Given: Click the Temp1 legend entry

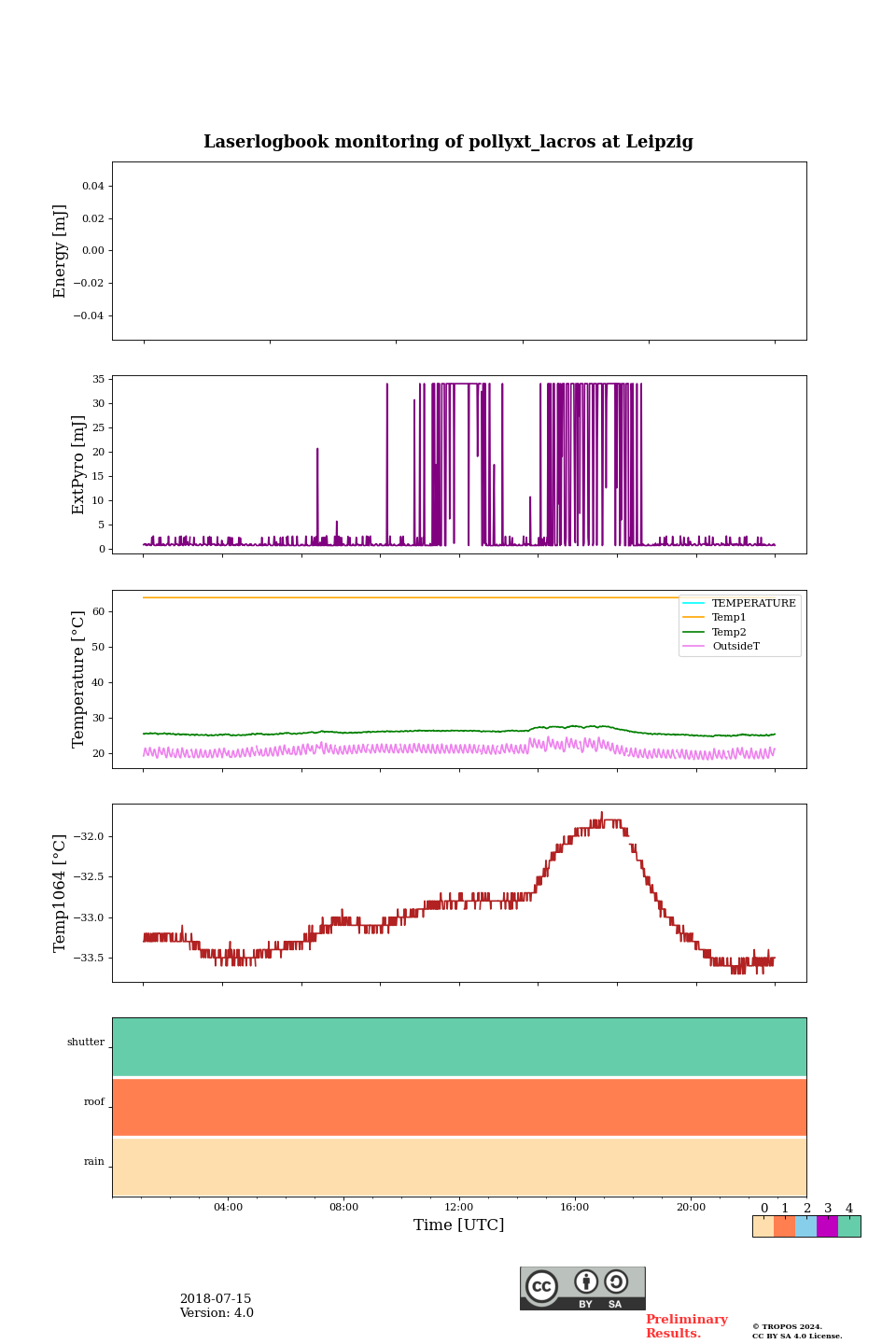Looking at the screenshot, I should [715, 618].
